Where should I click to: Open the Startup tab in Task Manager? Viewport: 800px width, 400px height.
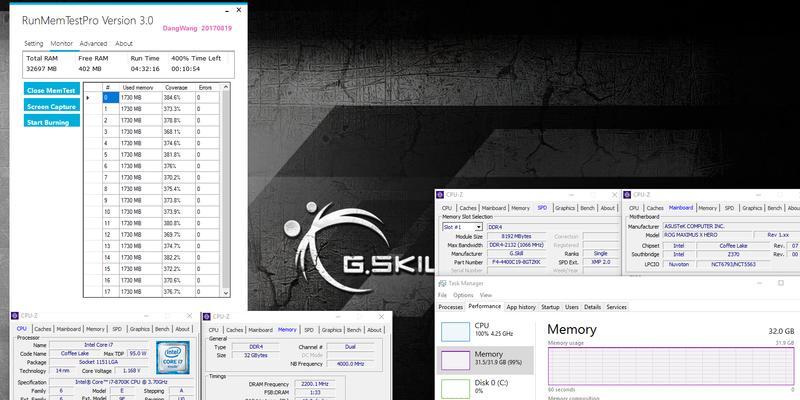click(551, 307)
